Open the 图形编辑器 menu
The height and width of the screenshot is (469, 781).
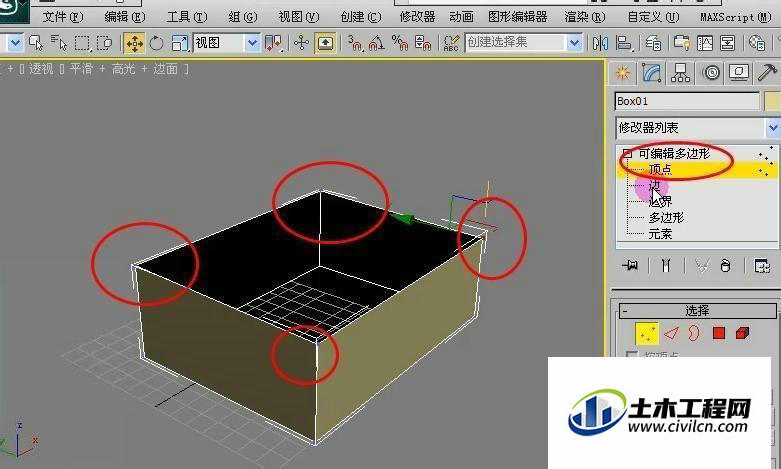click(x=518, y=17)
